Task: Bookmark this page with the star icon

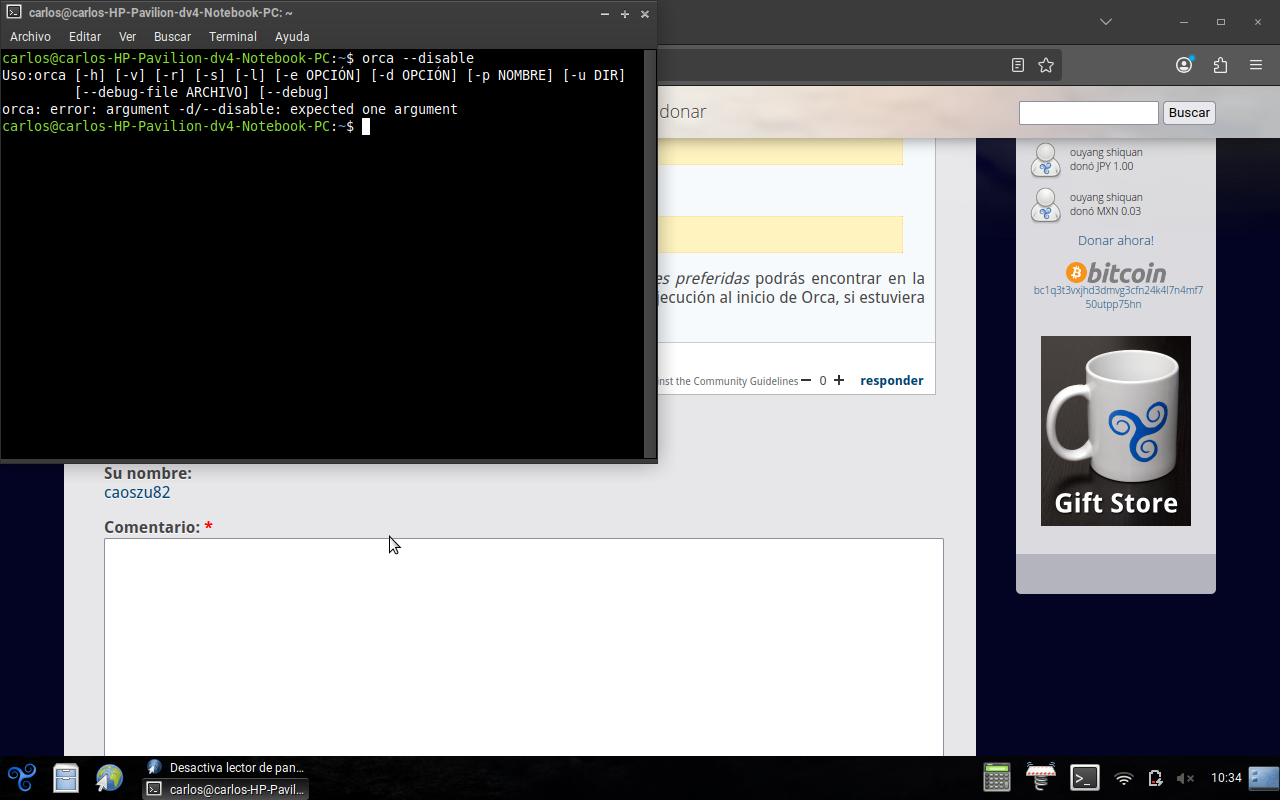Action: tap(1046, 65)
